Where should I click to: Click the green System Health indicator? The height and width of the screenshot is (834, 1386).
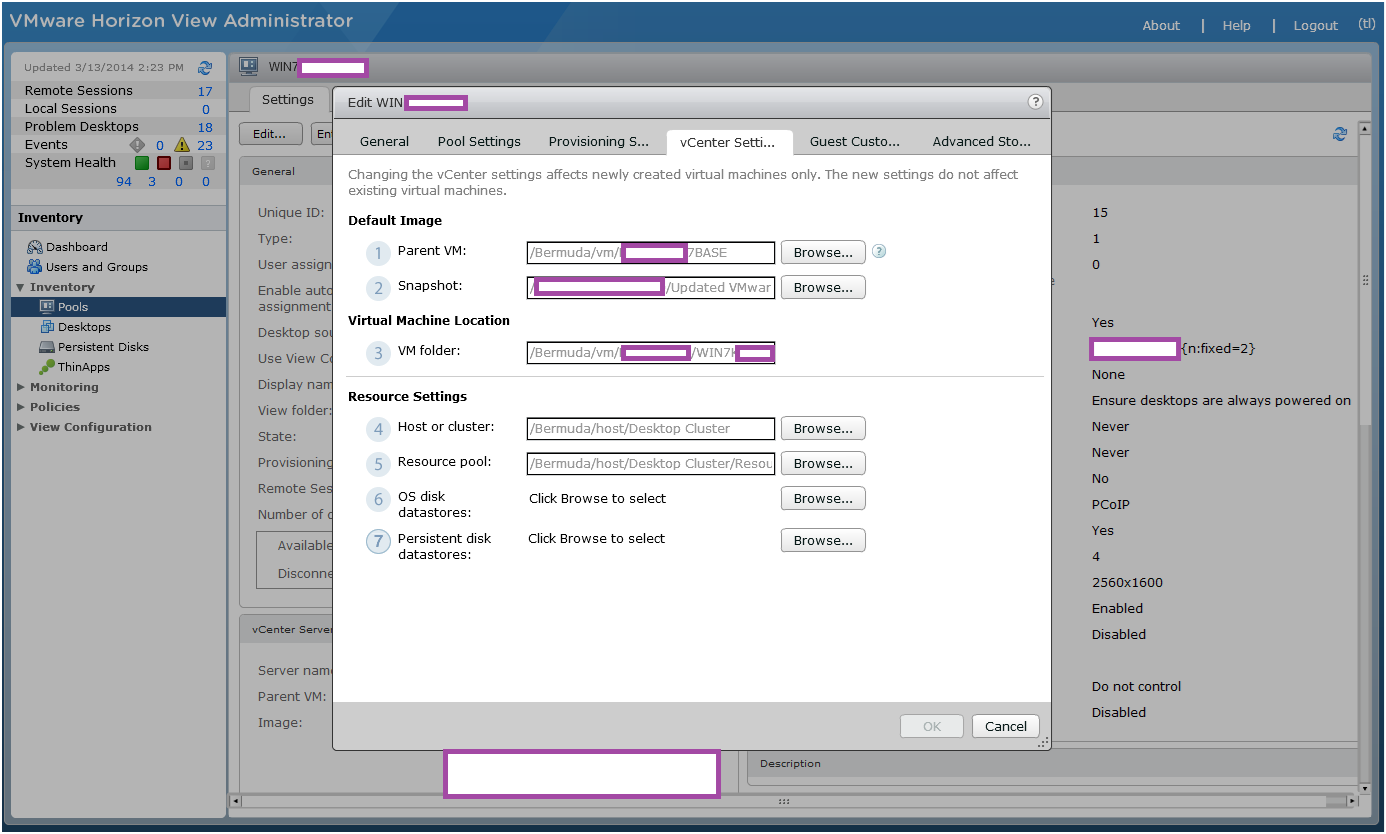[x=141, y=163]
